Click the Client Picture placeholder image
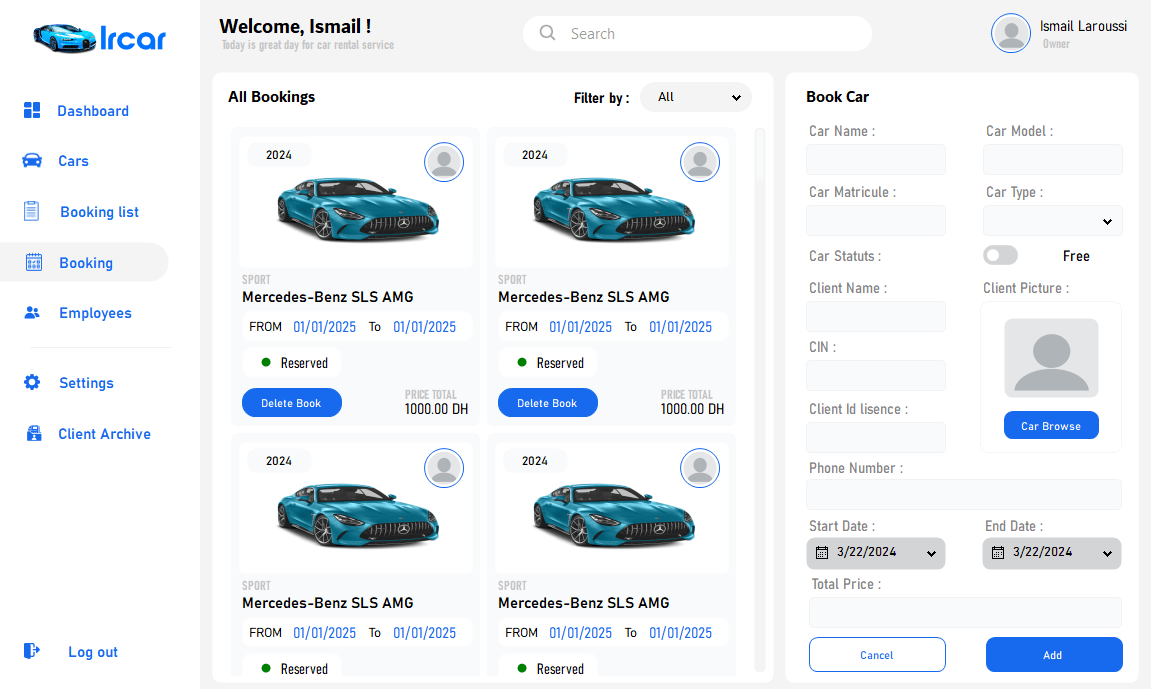Image resolution: width=1151 pixels, height=689 pixels. pos(1051,357)
